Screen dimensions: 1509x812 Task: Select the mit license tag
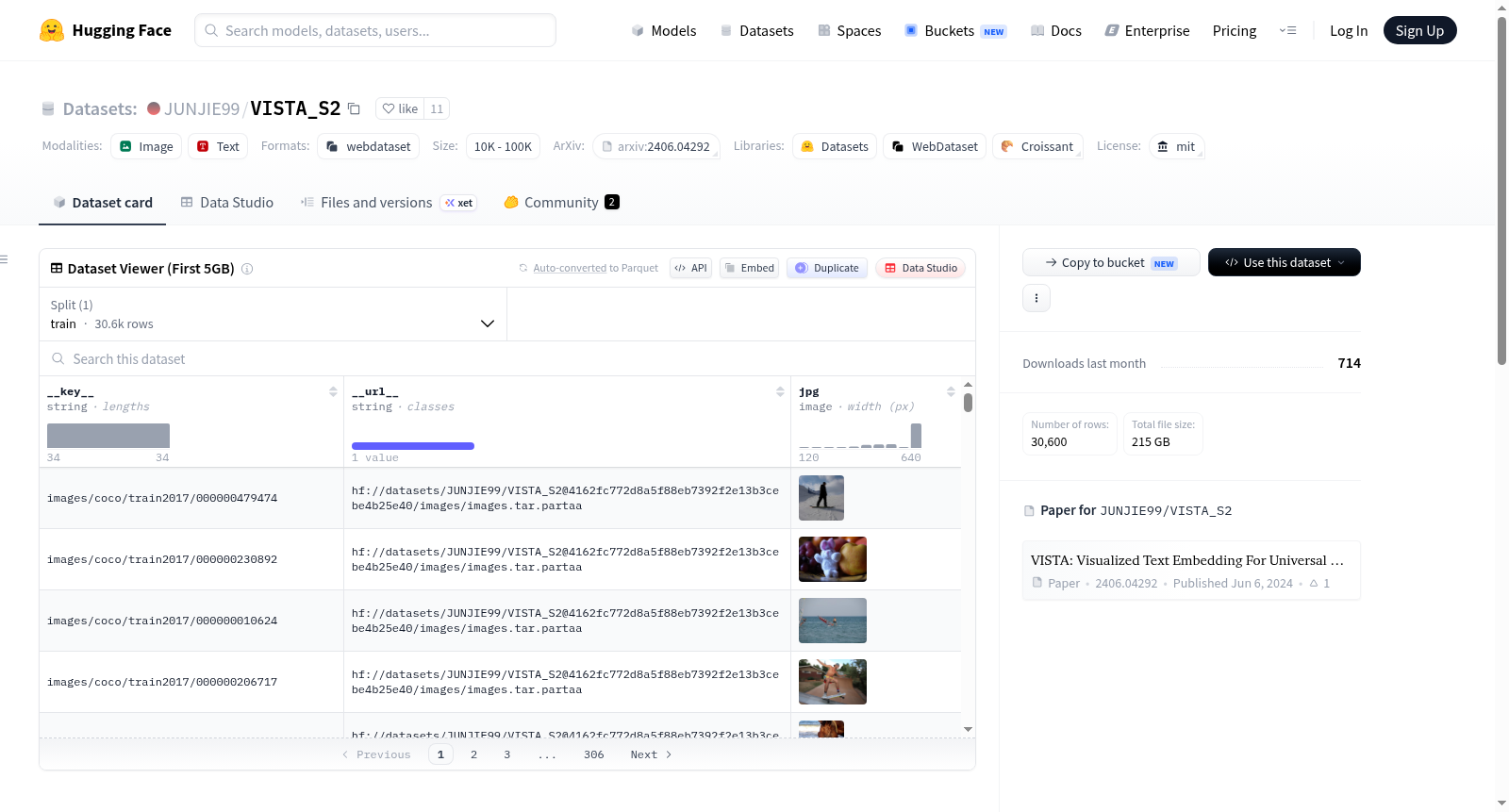click(1177, 146)
